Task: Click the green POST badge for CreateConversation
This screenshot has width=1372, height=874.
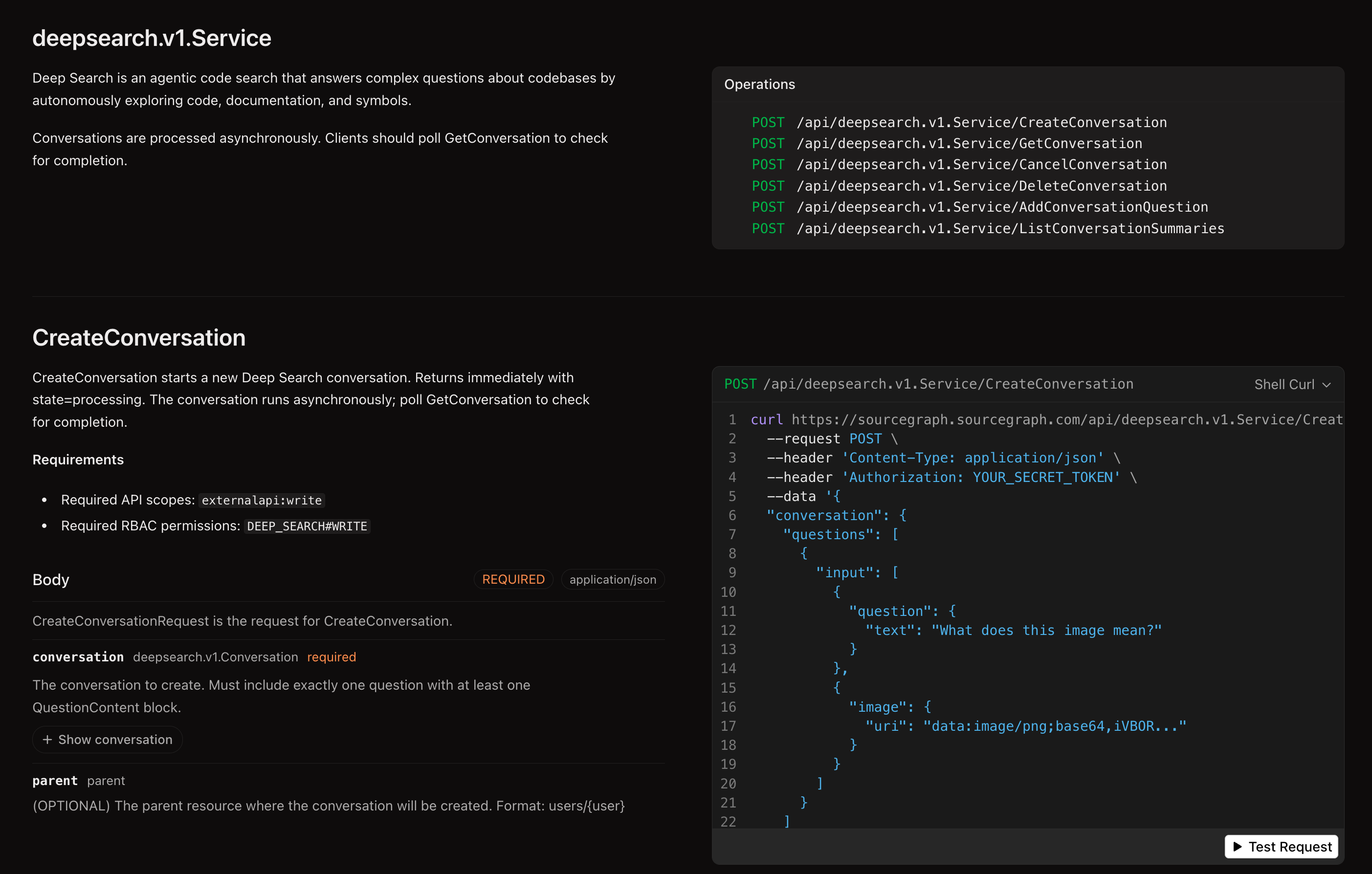Action: (x=768, y=122)
